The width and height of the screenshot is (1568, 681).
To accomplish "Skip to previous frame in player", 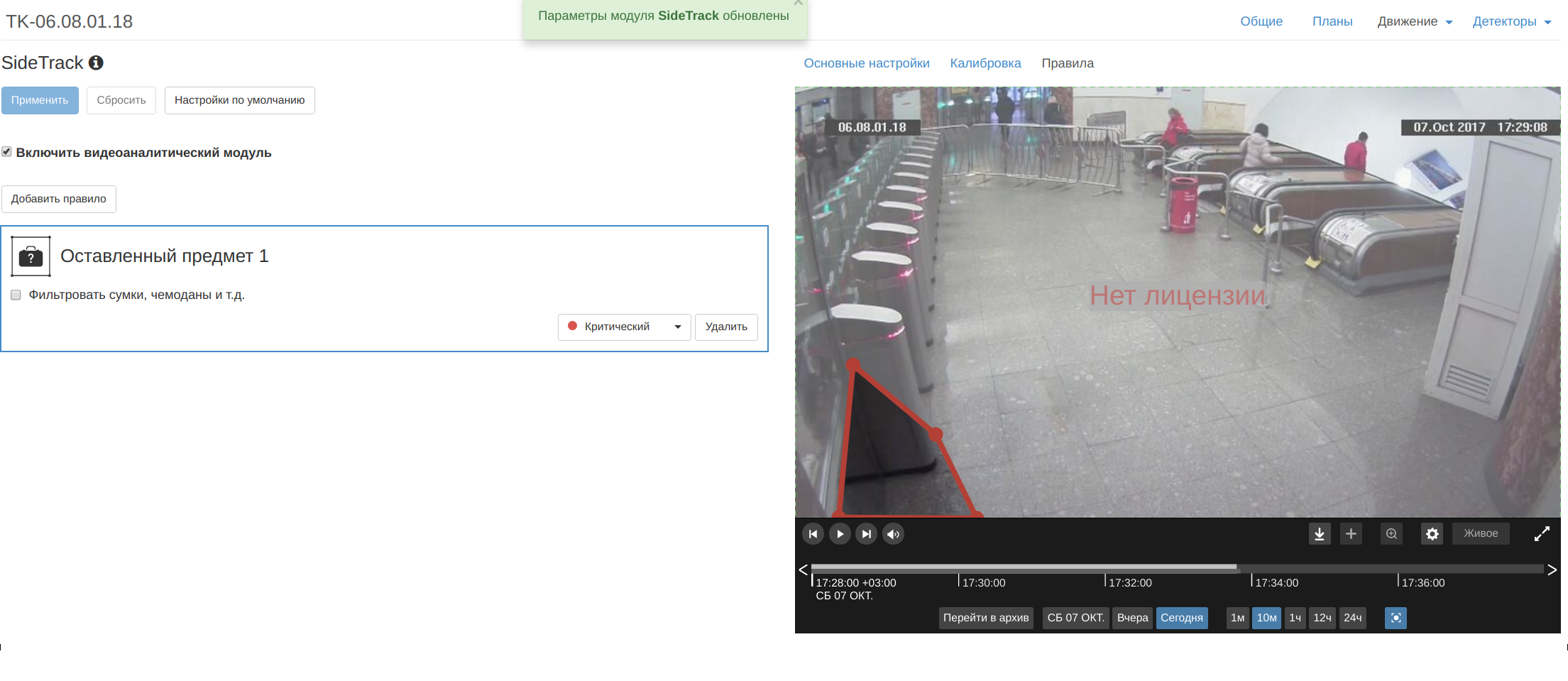I will tap(813, 534).
